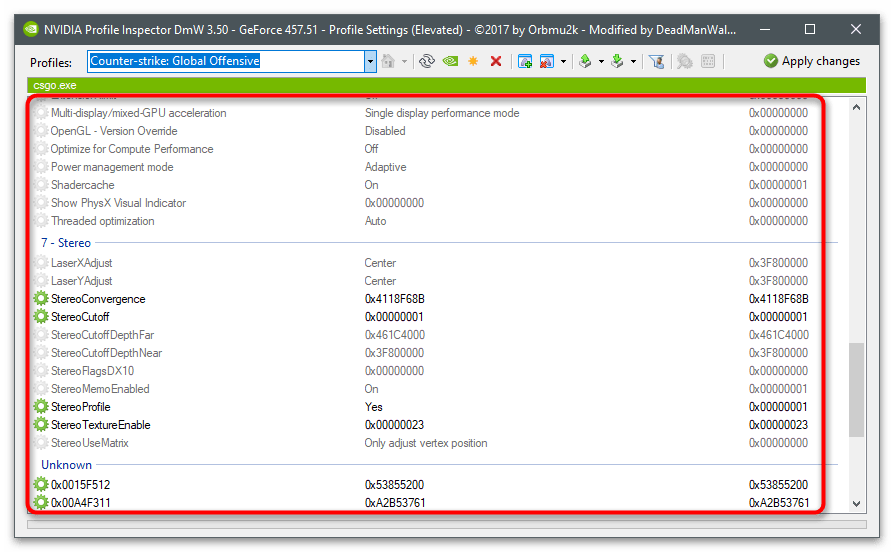Click the gray gear icon beside LaserXAdjust
The width and height of the screenshot is (894, 552).
(41, 263)
